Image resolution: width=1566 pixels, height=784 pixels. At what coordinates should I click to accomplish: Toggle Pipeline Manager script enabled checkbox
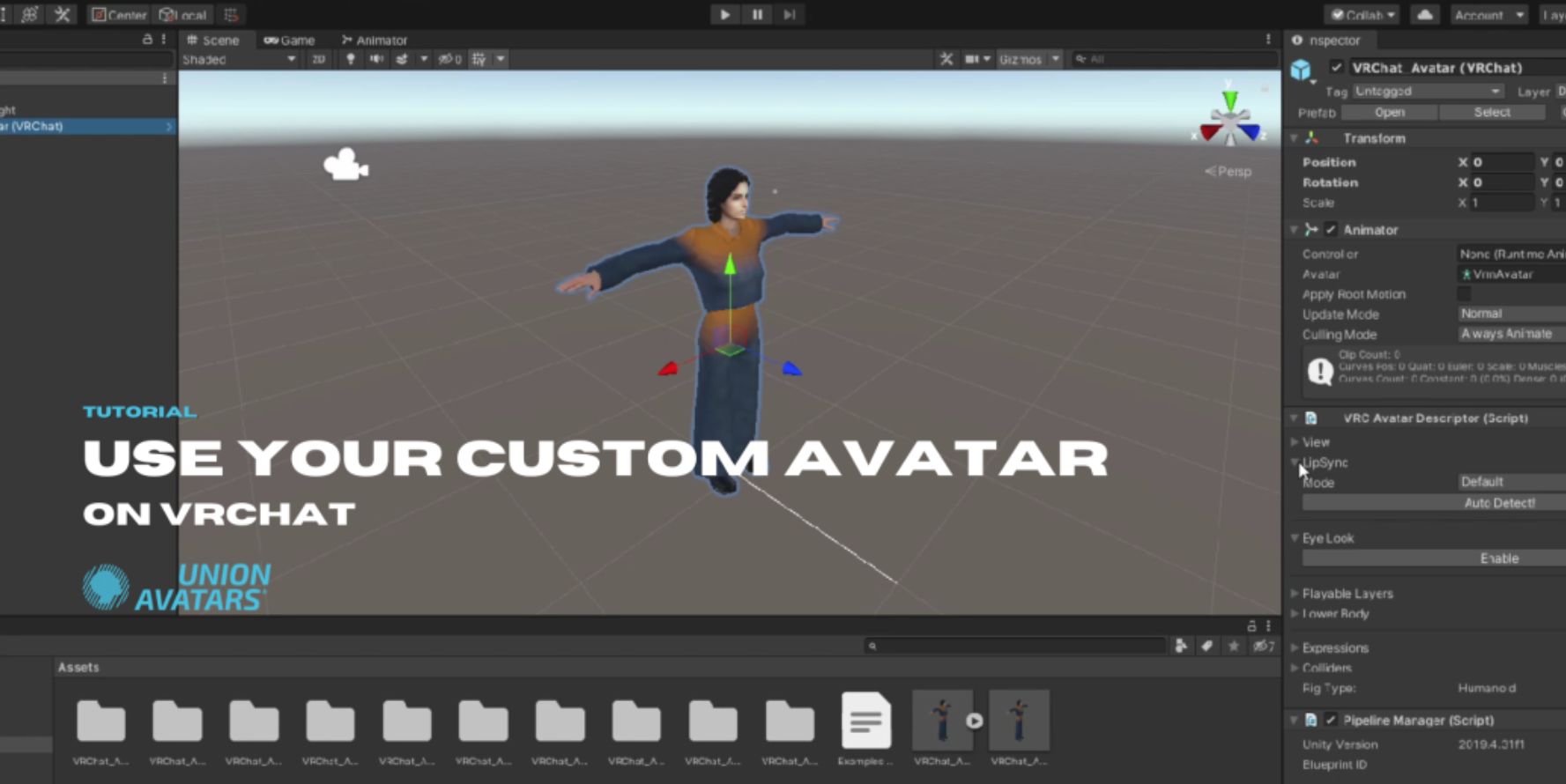(1331, 721)
